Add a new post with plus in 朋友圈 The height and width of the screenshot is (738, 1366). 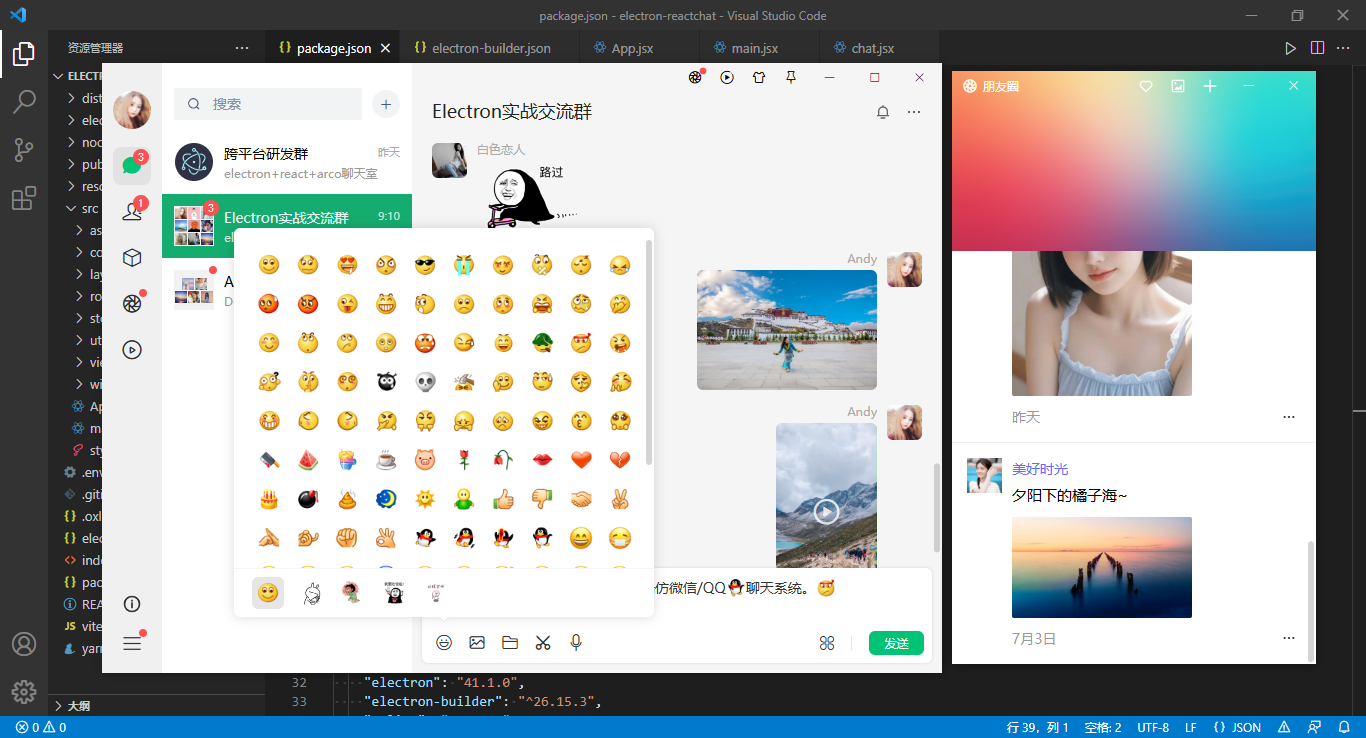[x=1210, y=86]
